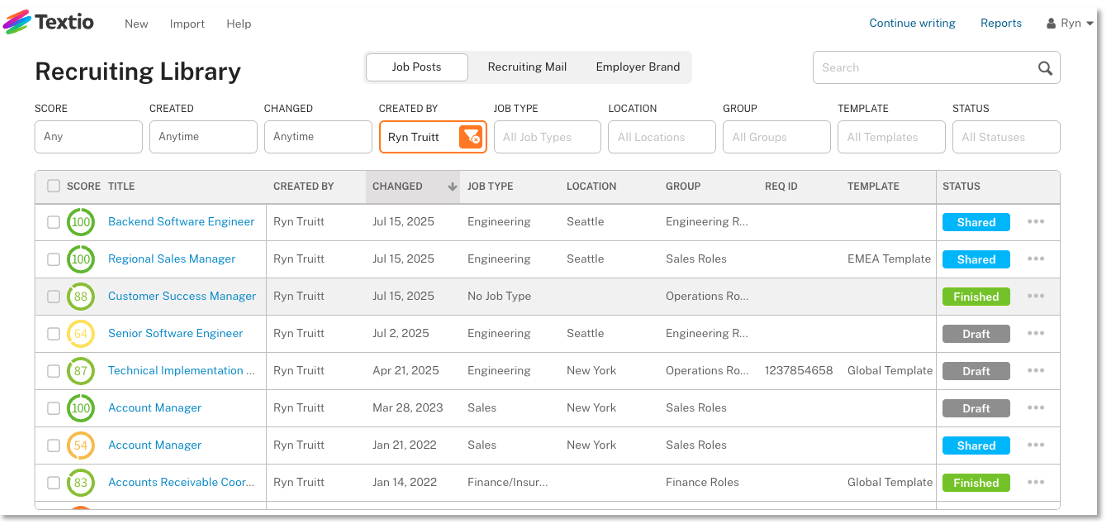Image resolution: width=1105 pixels, height=522 pixels.
Task: Check the Technical Implementation row checkbox
Action: (x=54, y=371)
